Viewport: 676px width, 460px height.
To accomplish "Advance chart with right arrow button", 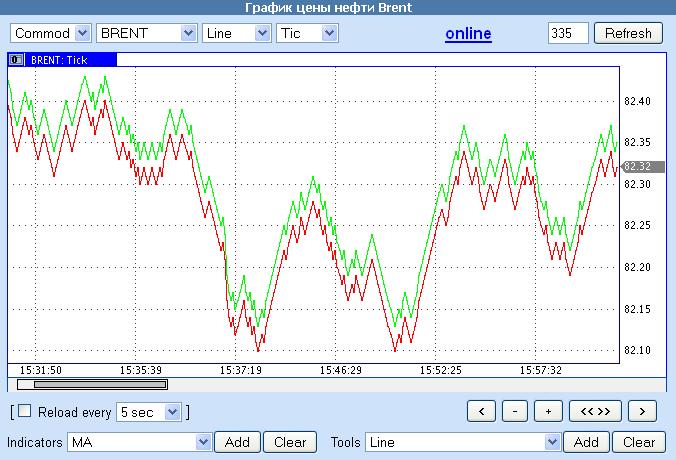I will tap(642, 411).
